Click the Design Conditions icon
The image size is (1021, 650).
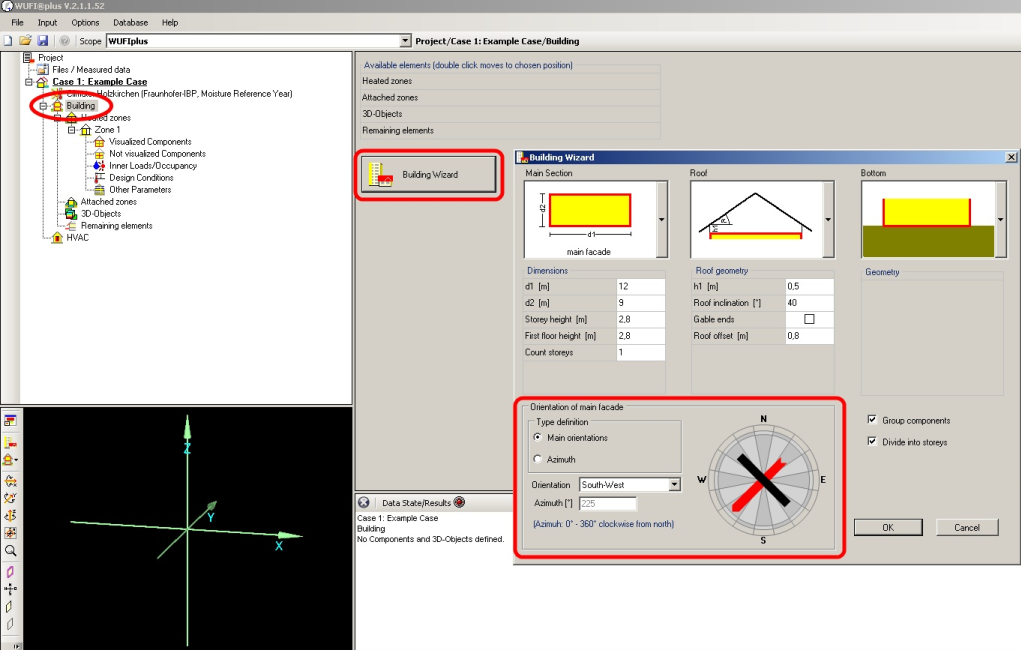coord(99,177)
